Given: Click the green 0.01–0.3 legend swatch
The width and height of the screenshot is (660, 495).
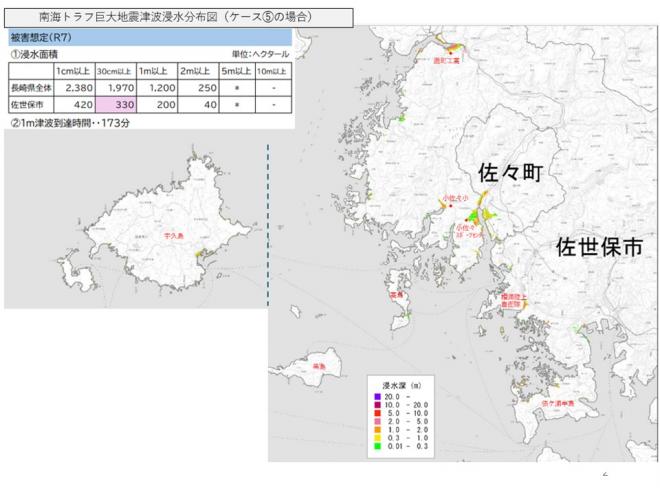Looking at the screenshot, I should [377, 446].
